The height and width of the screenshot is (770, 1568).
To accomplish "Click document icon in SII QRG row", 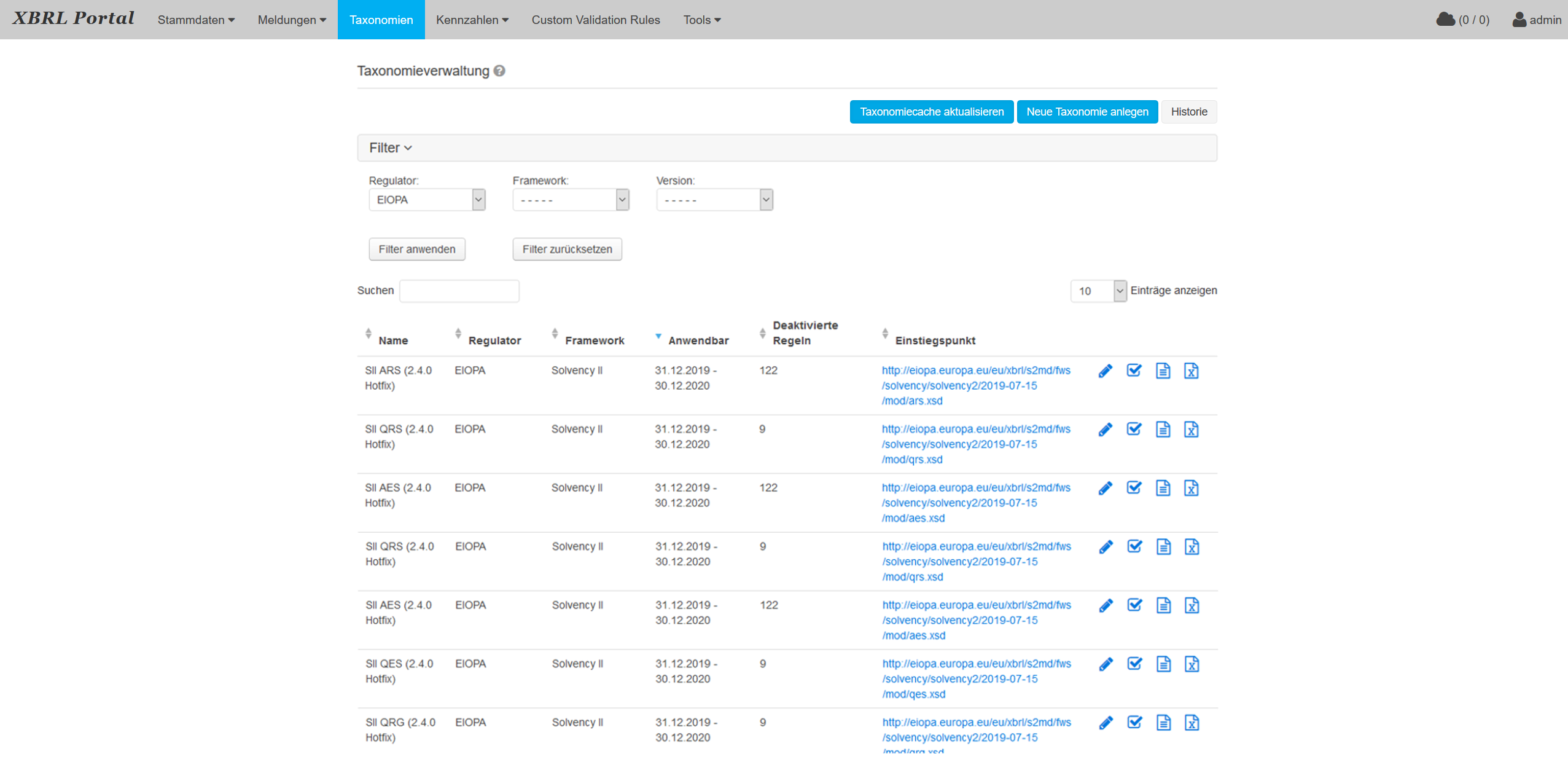I will pyautogui.click(x=1163, y=723).
